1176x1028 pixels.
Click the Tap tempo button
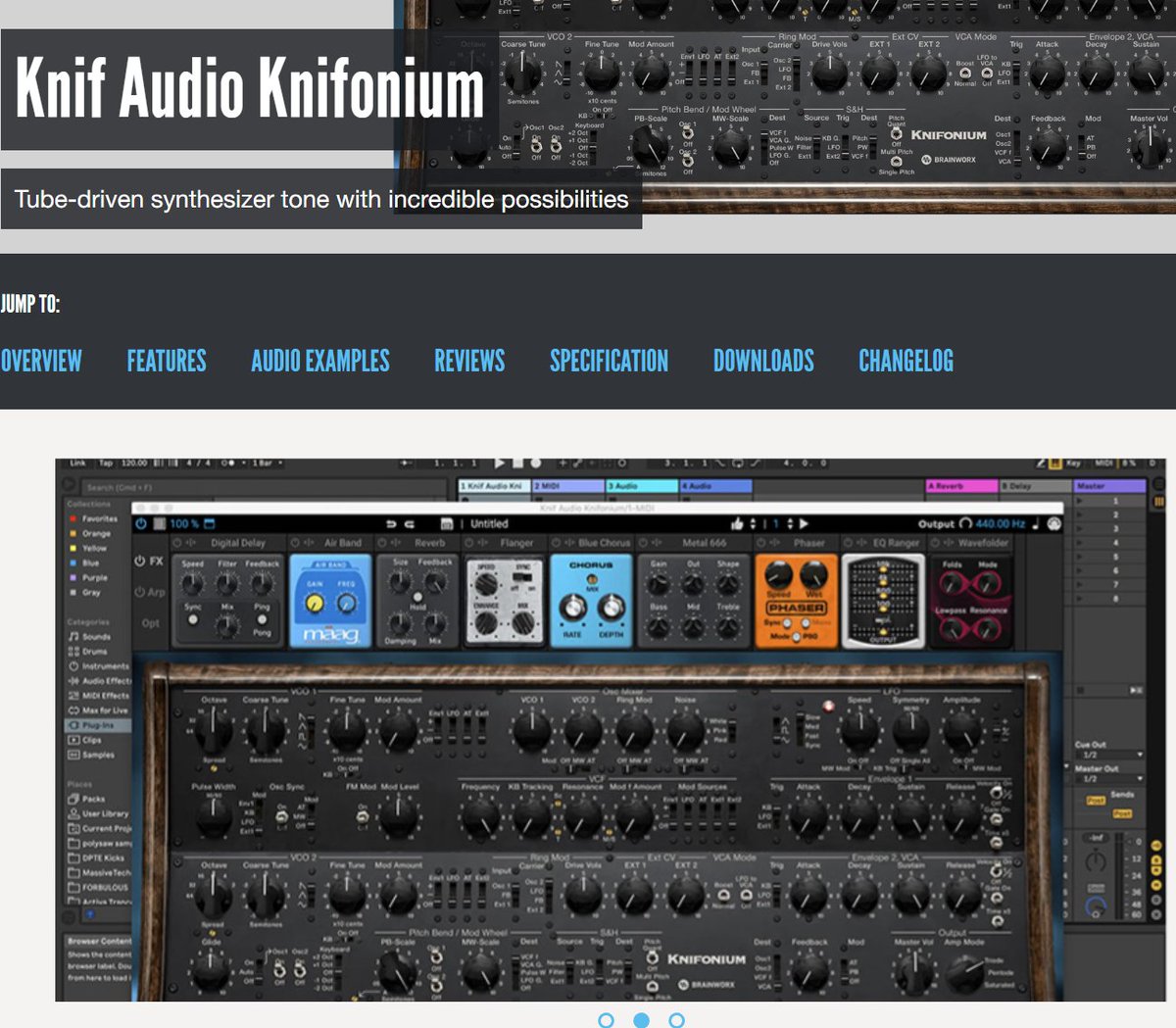[105, 463]
